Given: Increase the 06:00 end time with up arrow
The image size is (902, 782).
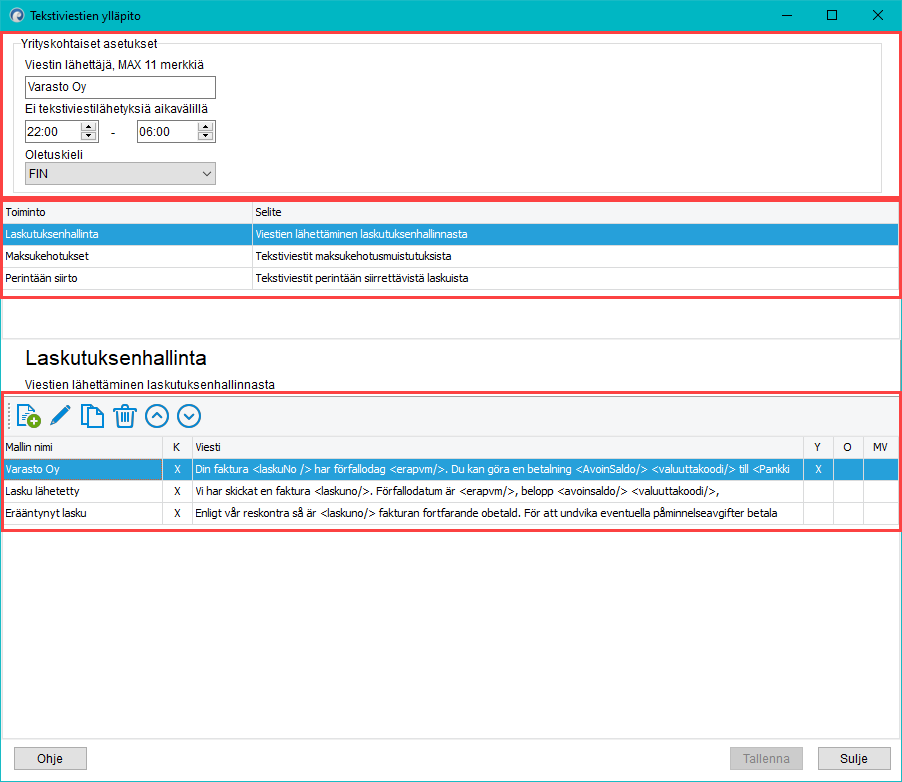Looking at the screenshot, I should pos(205,127).
